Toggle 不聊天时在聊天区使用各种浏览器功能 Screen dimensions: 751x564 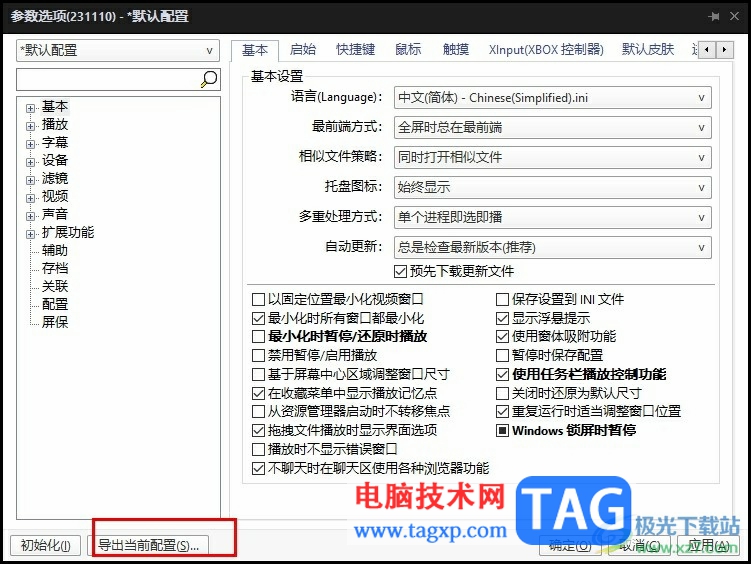[x=258, y=468]
